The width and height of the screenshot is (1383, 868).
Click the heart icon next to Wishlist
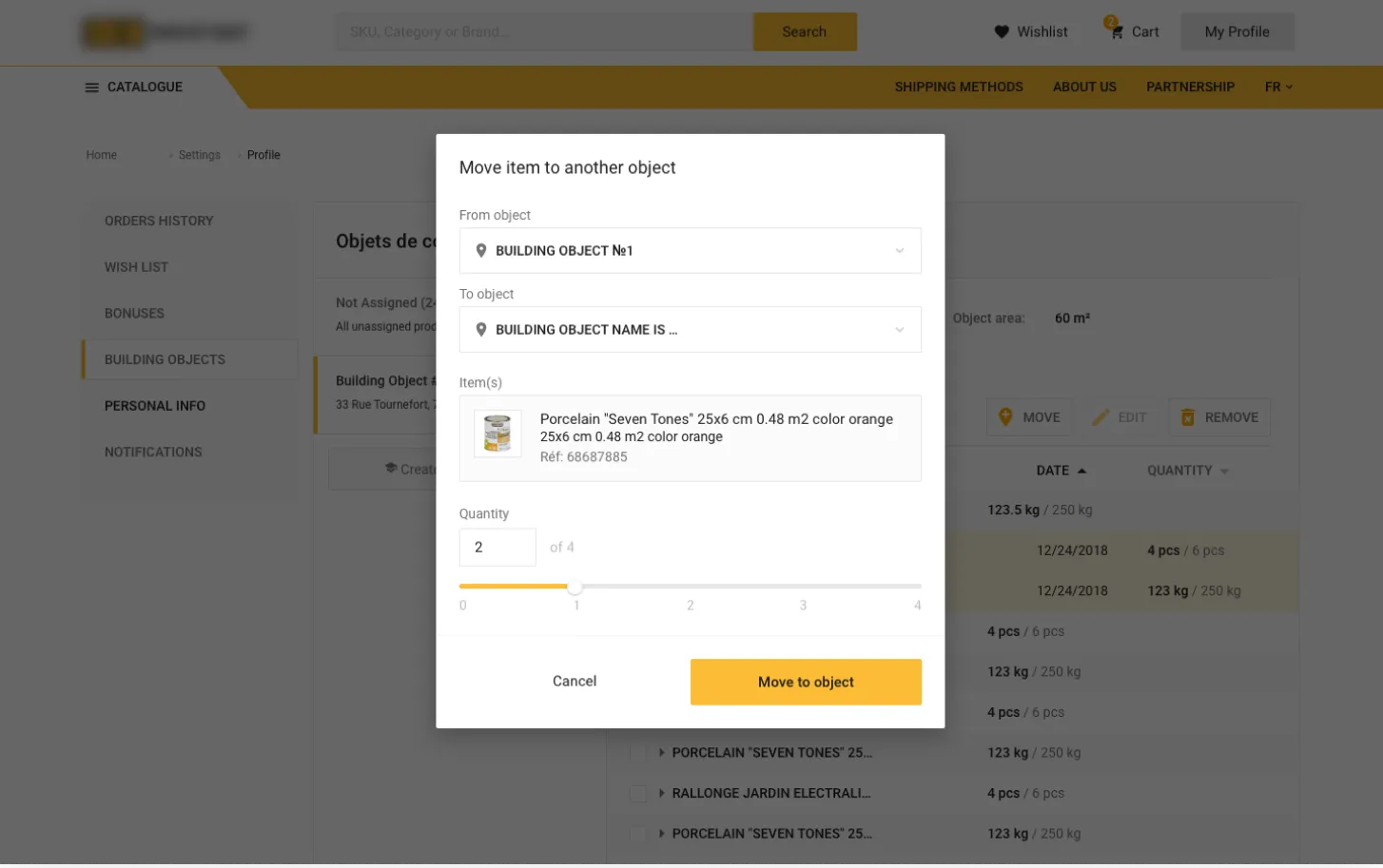pos(1002,32)
